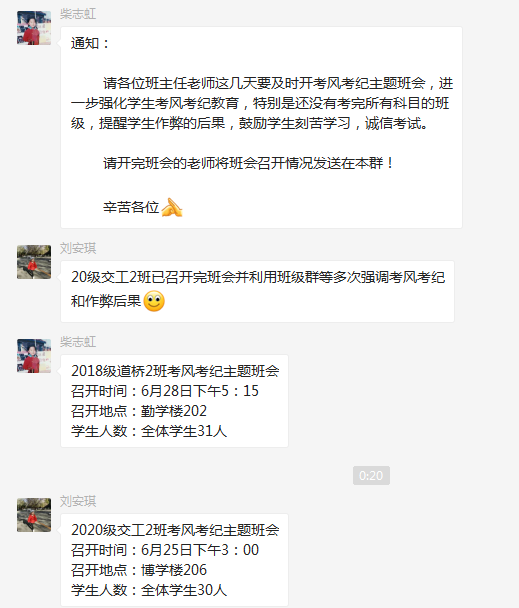Screen dimensions: 519x608
Task: Open 刘安琪's avatar beside 2020级交工2班 message
Action: coord(34,515)
